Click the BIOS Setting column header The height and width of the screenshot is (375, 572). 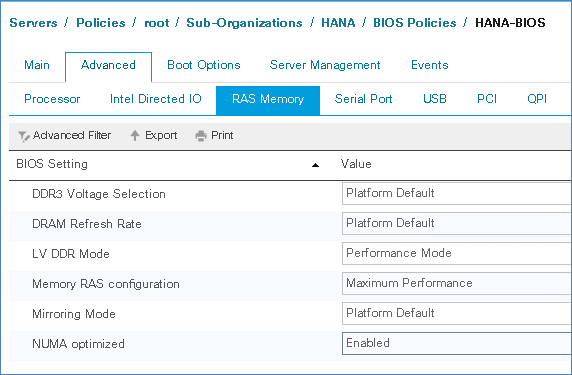click(52, 164)
